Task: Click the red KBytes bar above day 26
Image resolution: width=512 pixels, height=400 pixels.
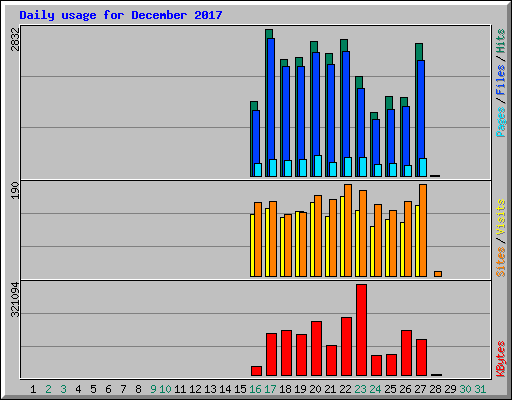Action: 406,353
